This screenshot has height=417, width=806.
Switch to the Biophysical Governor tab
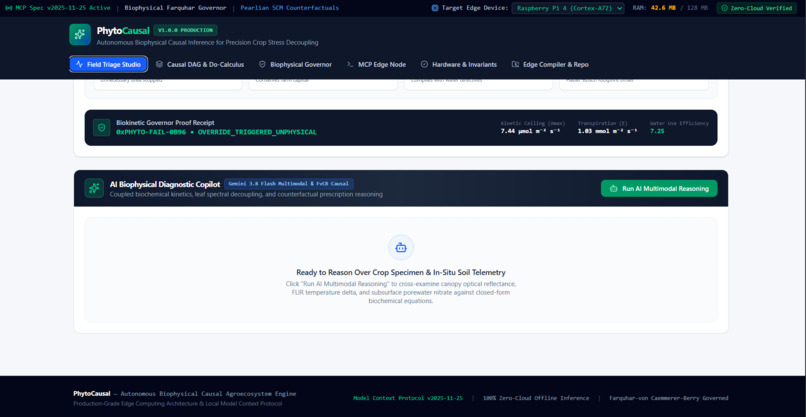point(296,64)
